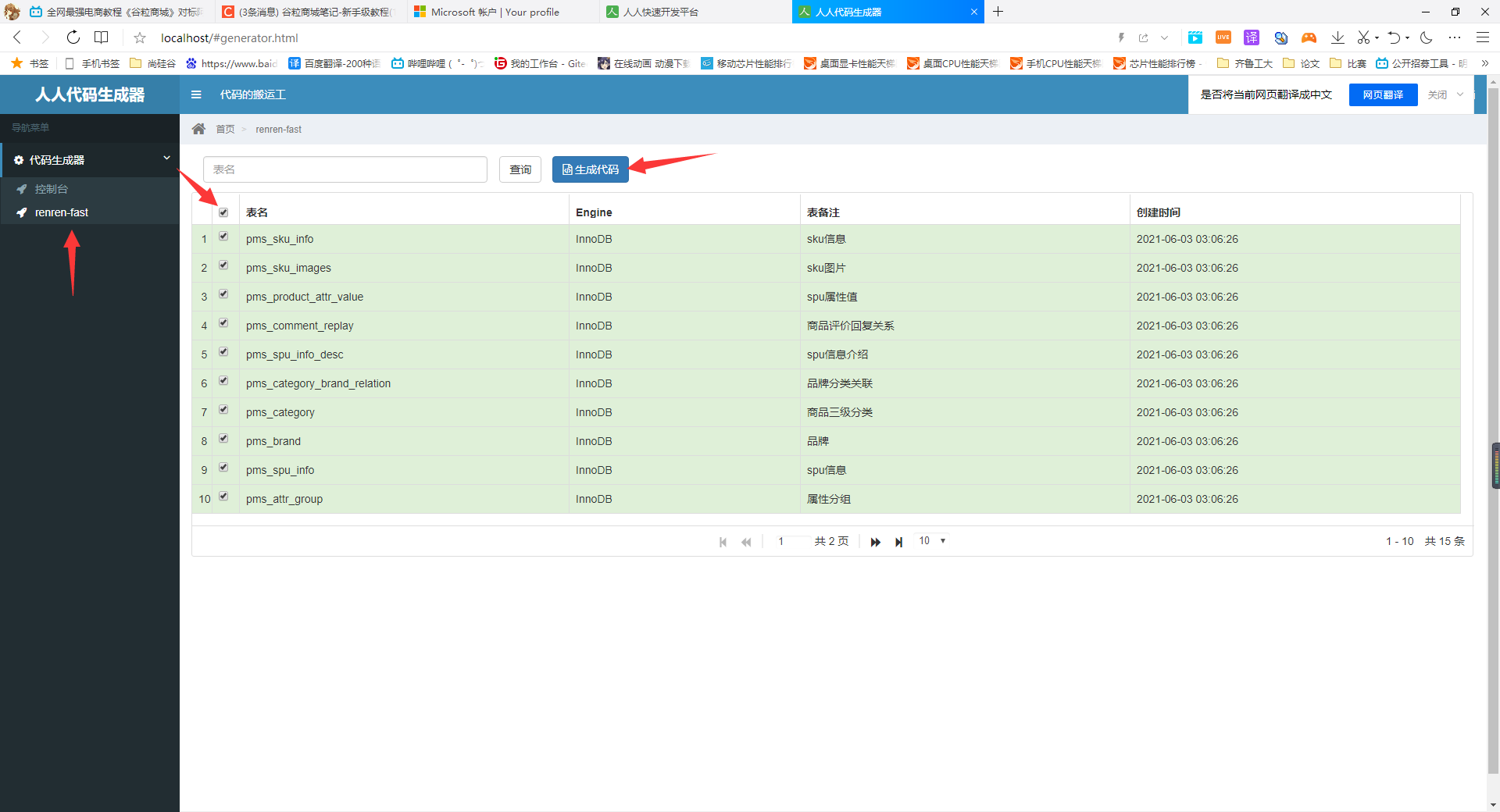The height and width of the screenshot is (812, 1500).
Task: Click the blue video clapperboard extension icon
Action: 1195,37
